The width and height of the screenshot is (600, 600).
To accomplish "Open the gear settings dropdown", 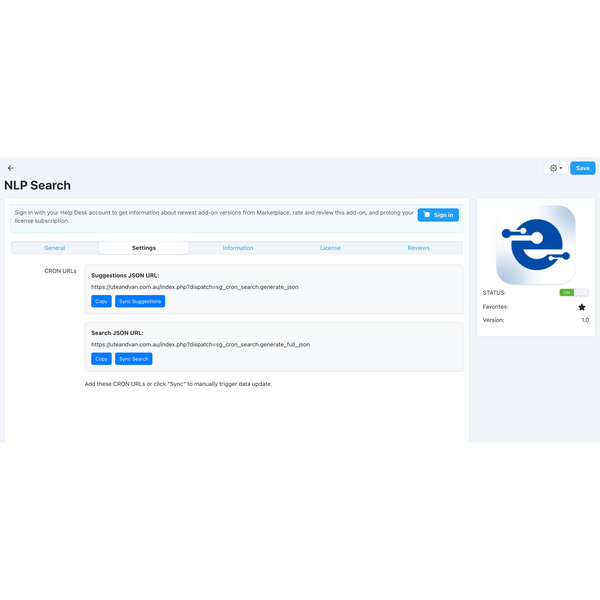I will 555,168.
